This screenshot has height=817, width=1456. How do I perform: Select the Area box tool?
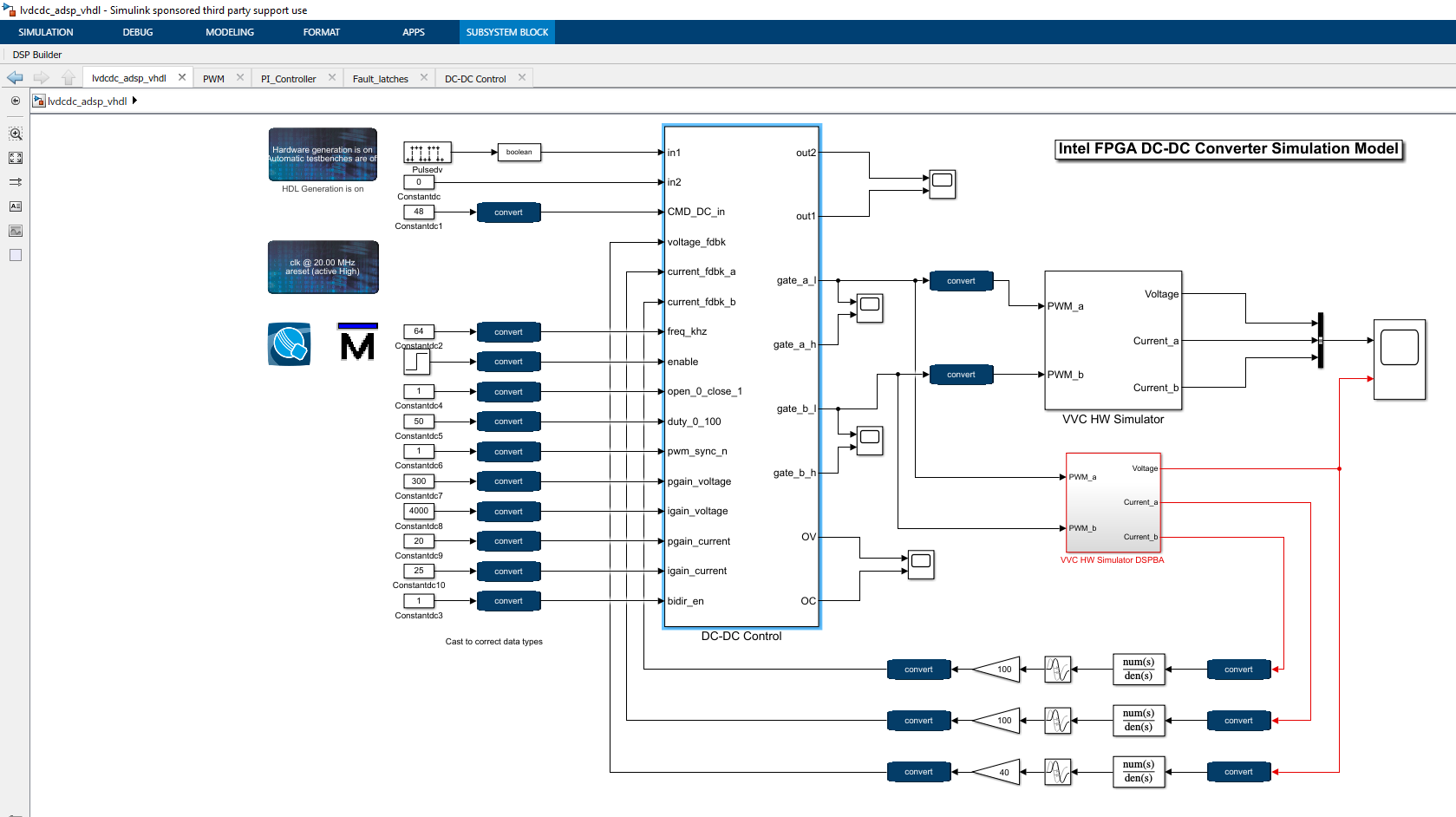pos(16,255)
